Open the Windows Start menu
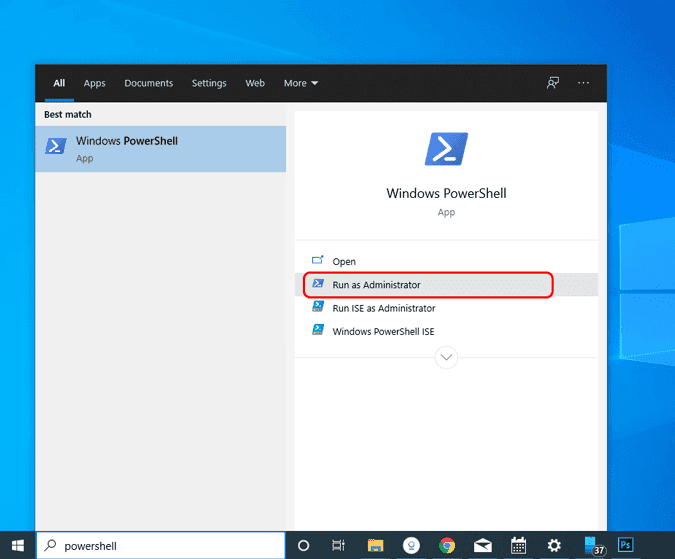 point(18,546)
